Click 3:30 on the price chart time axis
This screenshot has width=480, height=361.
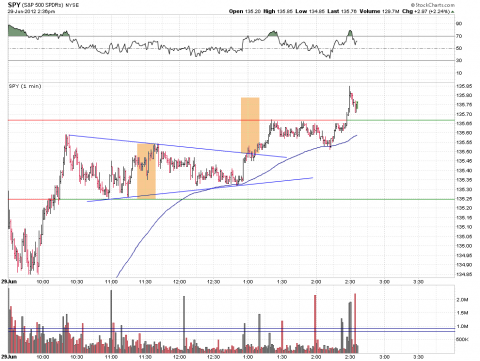[418, 282]
